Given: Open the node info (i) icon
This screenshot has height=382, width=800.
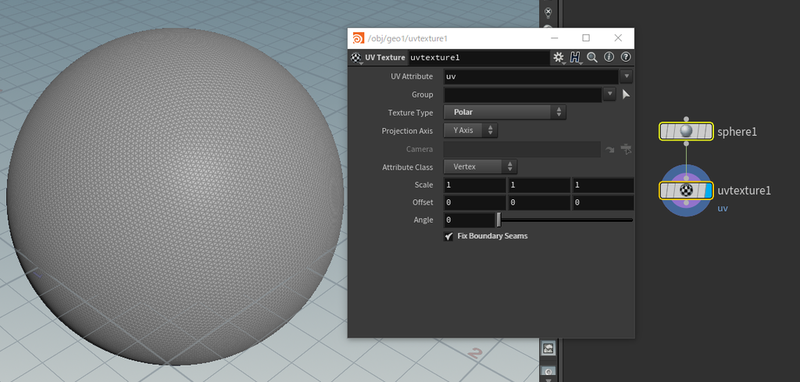Looking at the screenshot, I should (x=609, y=57).
